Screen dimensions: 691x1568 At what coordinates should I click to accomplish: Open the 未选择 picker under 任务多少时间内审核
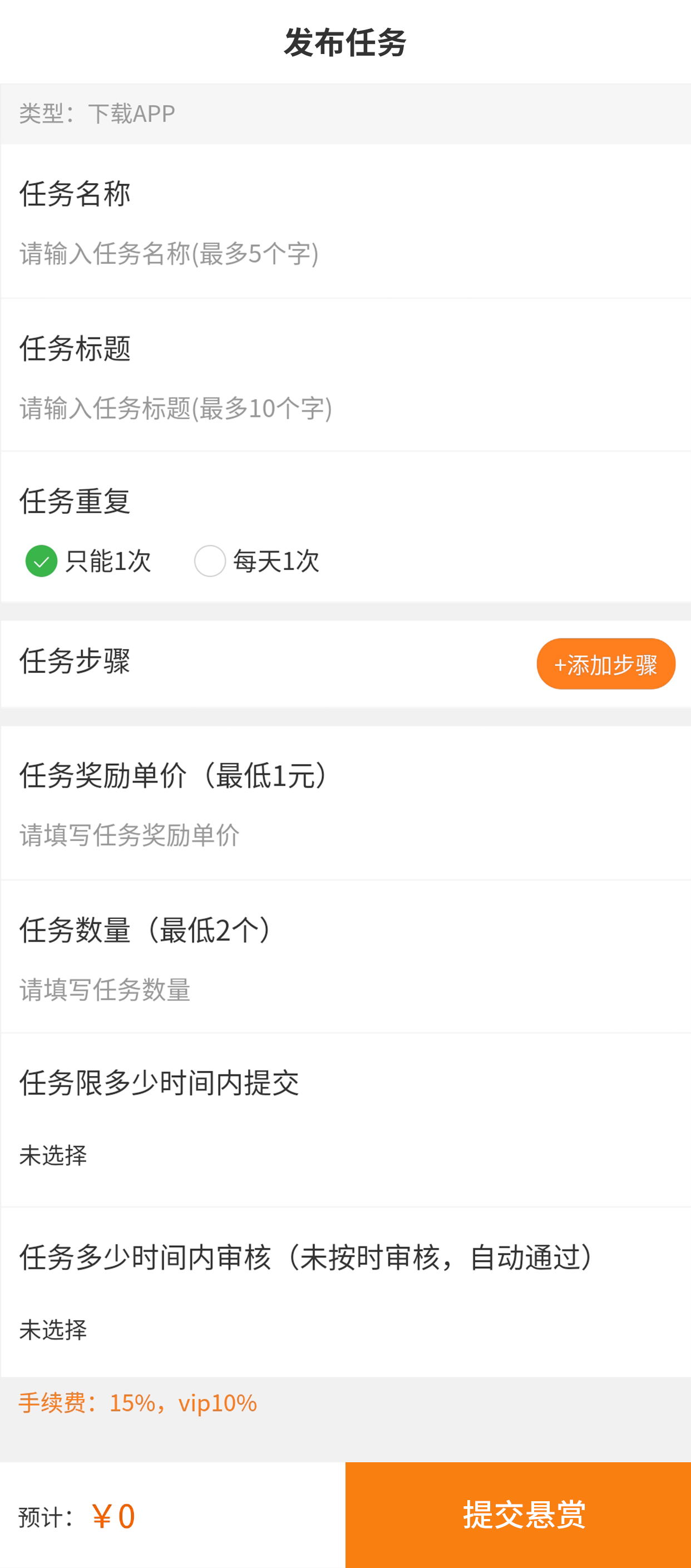click(x=53, y=1329)
